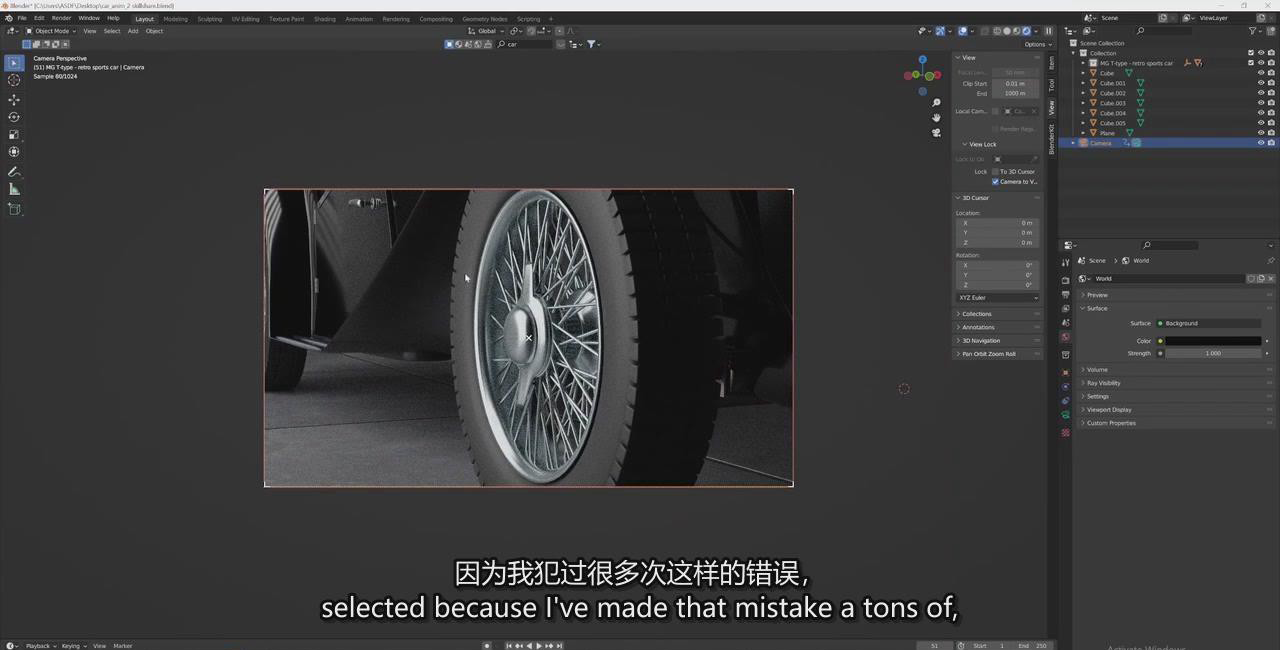Open the Render menu
Screen dimensions: 1280x650
coord(61,18)
